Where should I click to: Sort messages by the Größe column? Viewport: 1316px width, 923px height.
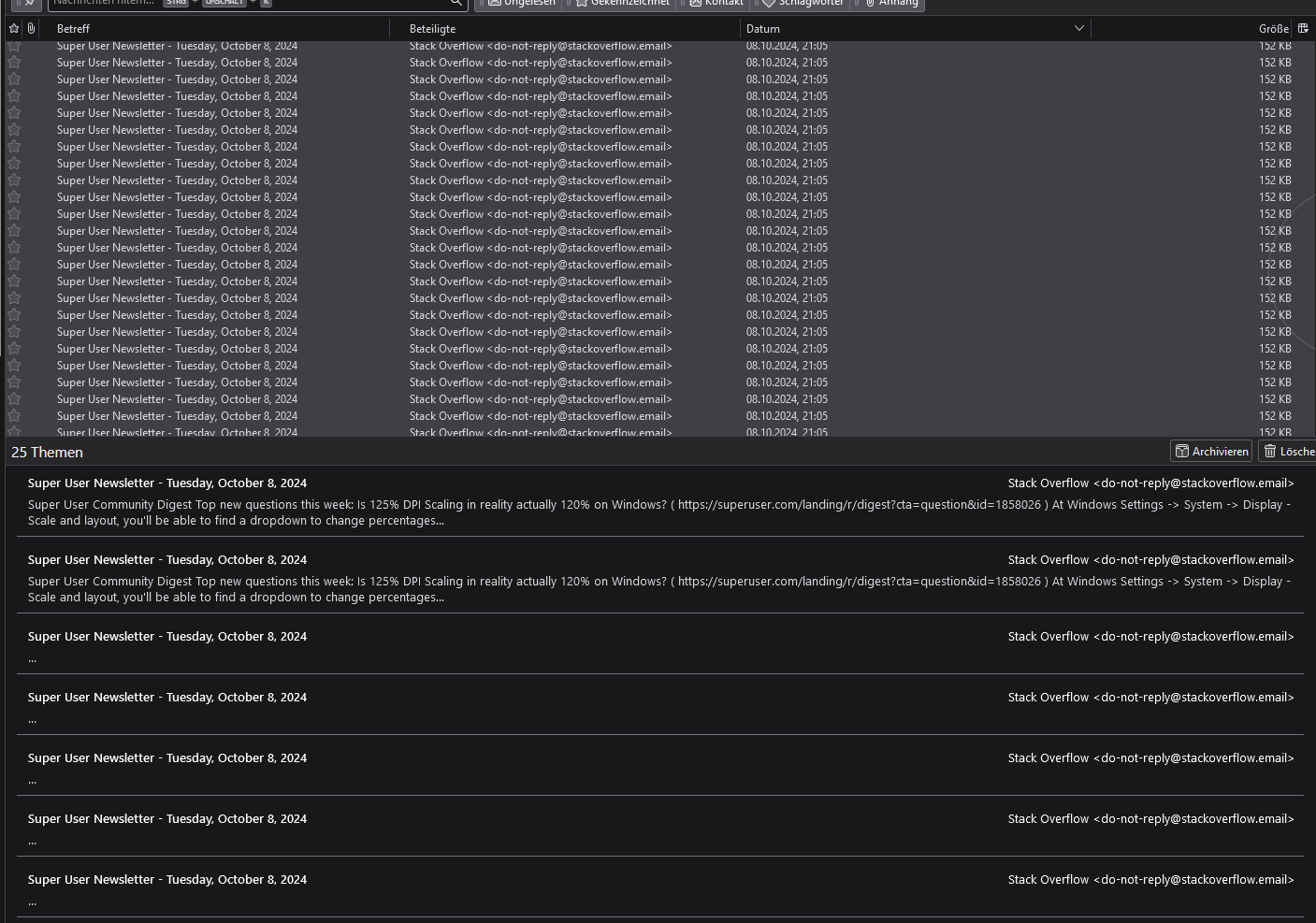(1193, 29)
